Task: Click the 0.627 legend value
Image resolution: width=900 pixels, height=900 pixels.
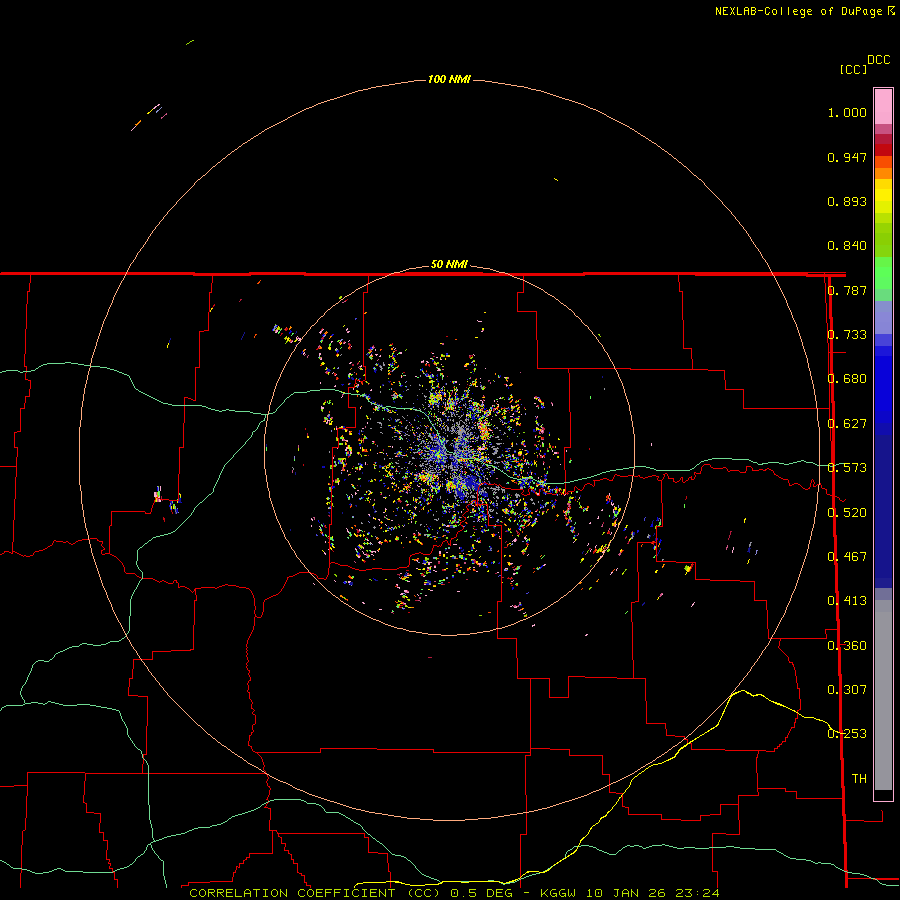Action: 847,424
